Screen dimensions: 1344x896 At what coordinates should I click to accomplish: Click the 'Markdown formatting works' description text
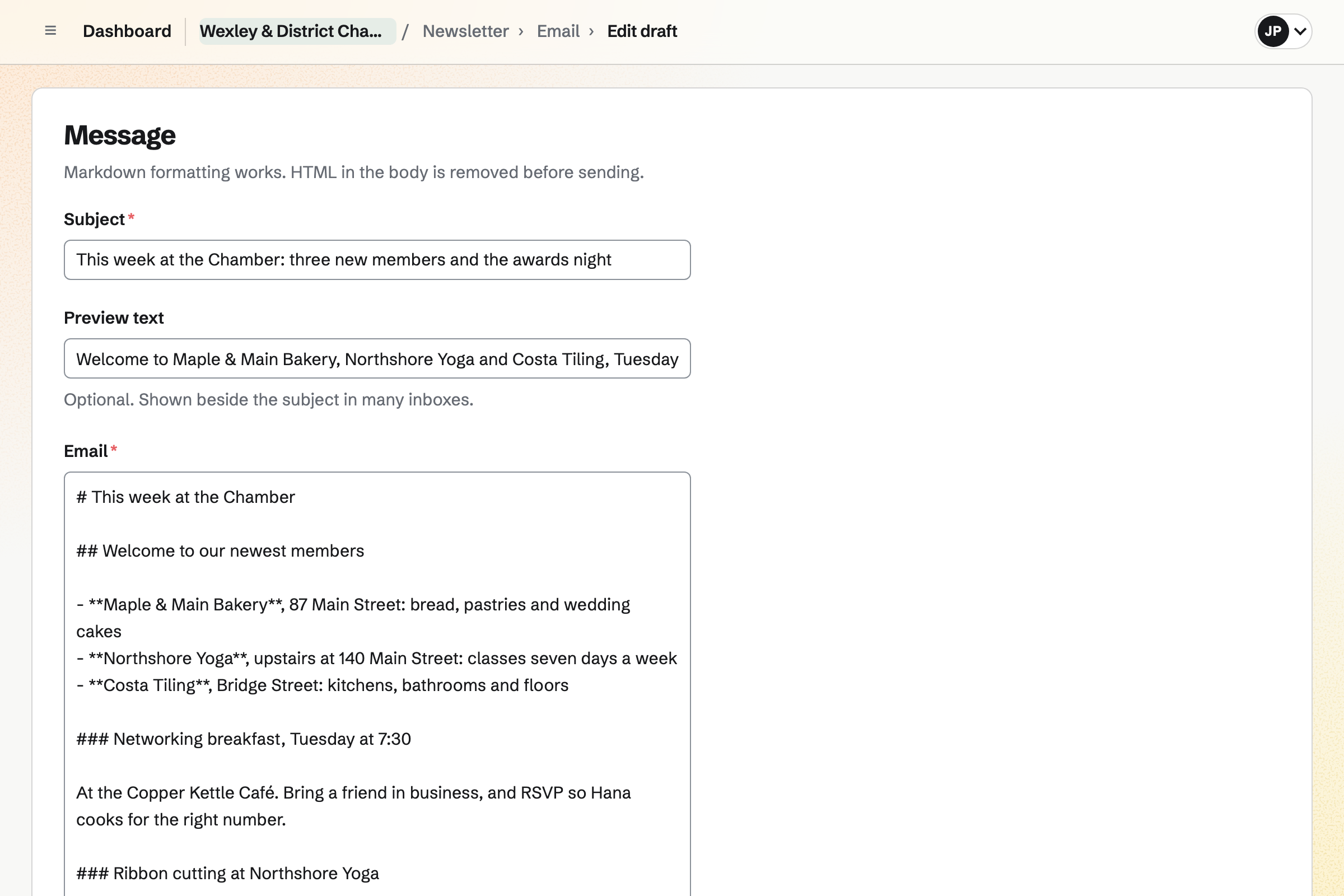(354, 172)
